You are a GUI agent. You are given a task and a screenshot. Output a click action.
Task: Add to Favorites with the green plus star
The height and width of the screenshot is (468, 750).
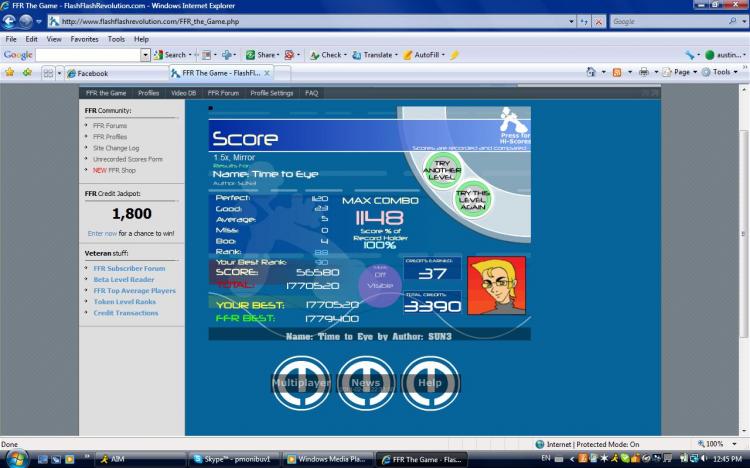coord(27,73)
